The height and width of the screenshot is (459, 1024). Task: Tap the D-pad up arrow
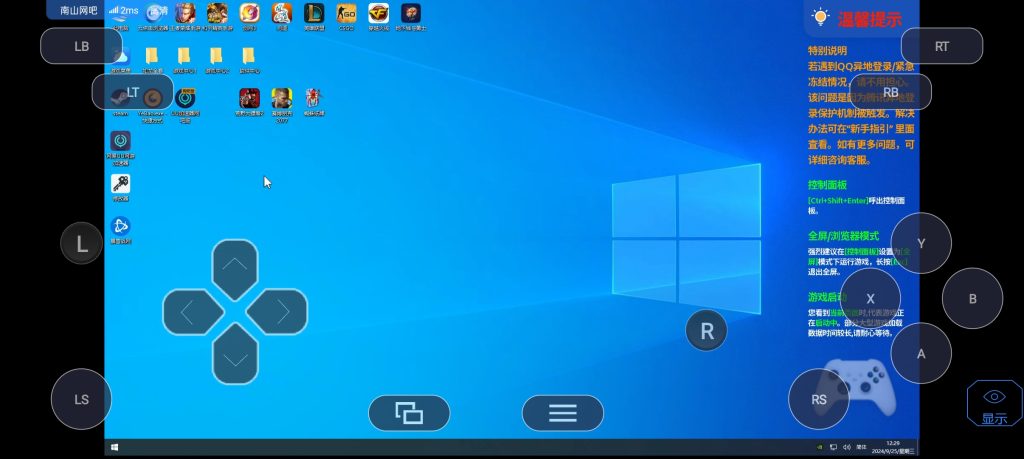click(235, 268)
